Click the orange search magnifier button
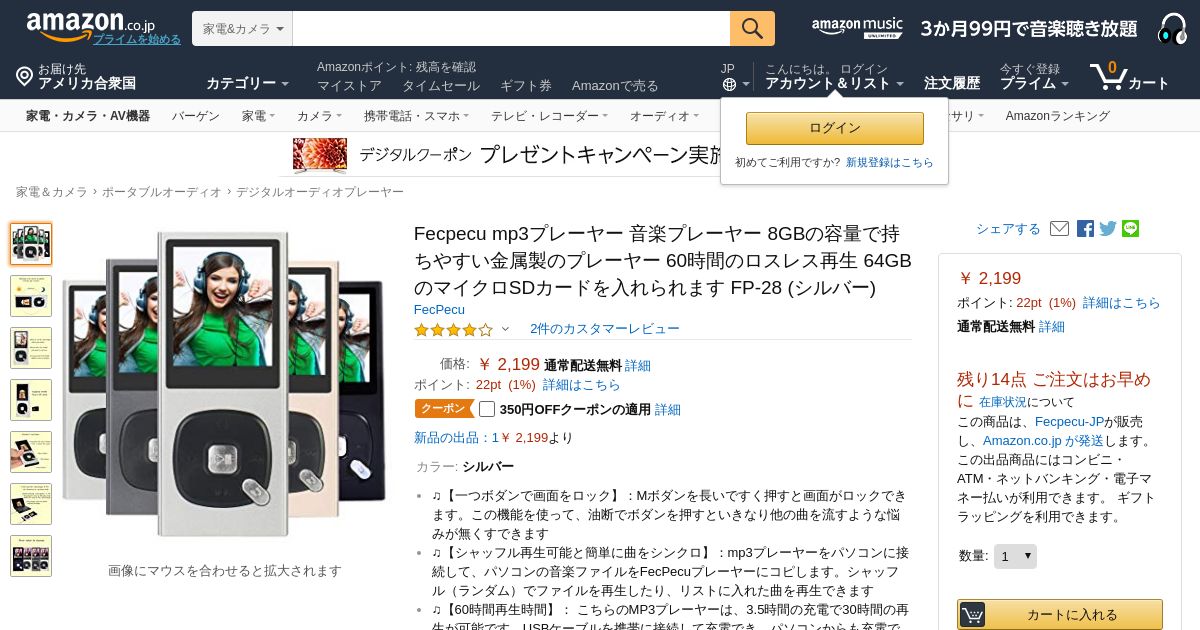Viewport: 1200px width, 630px height. tap(752, 29)
